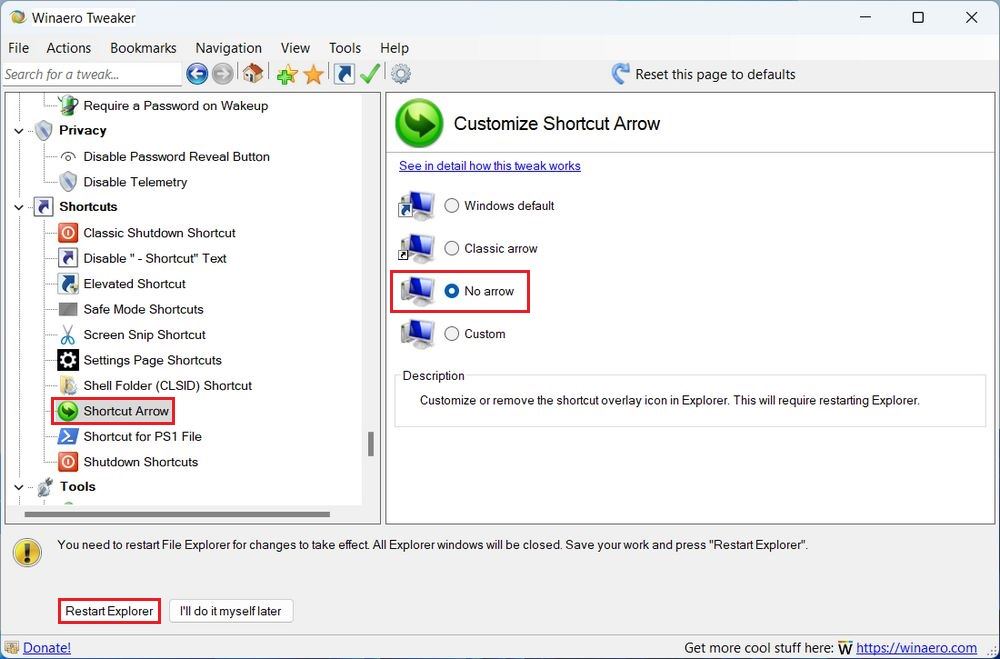Click the Winaero W logo icon
The height and width of the screenshot is (659, 1000).
[x=844, y=648]
